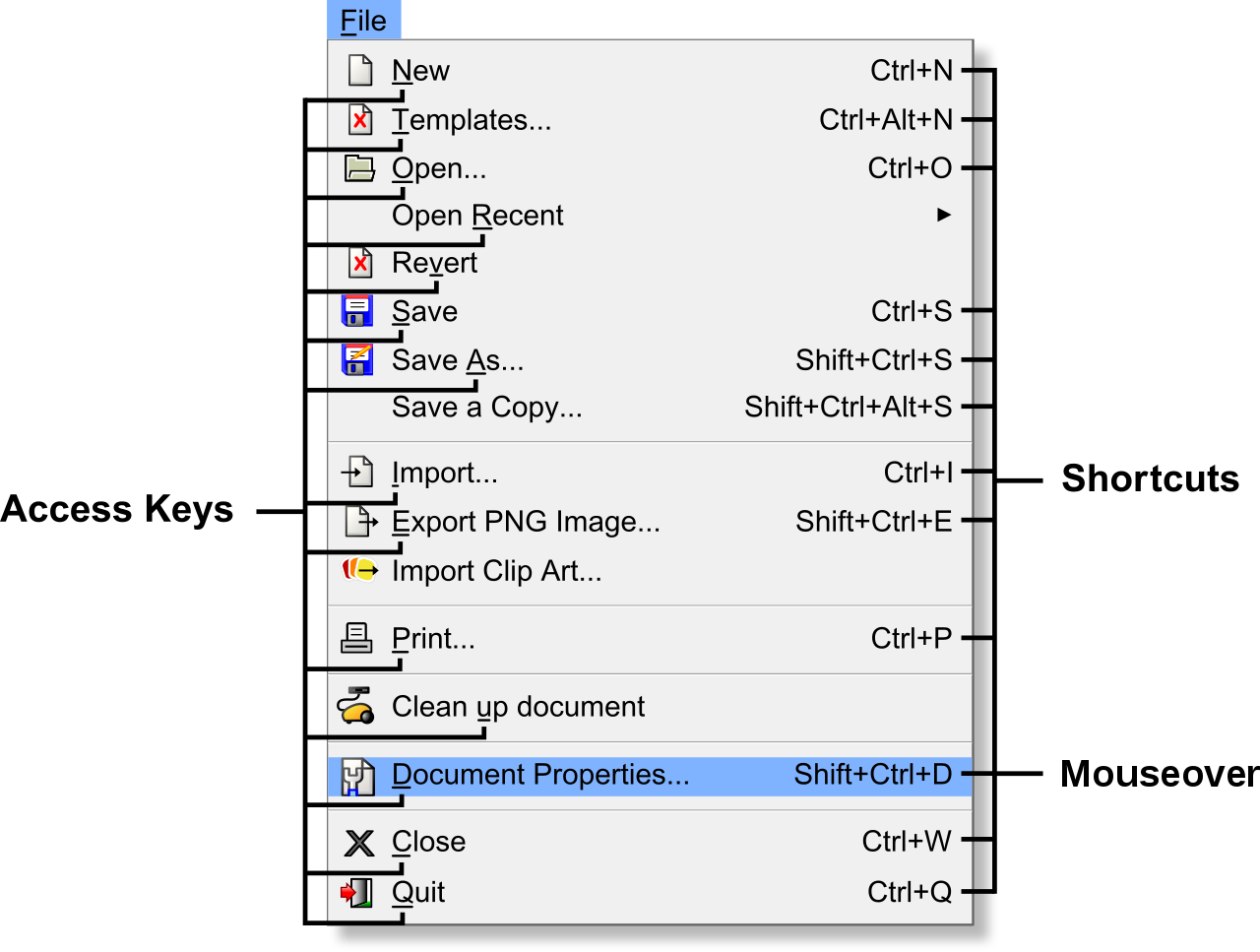This screenshot has height=952, width=1260.
Task: Click the Export PNG Image icon
Action: coord(360,521)
